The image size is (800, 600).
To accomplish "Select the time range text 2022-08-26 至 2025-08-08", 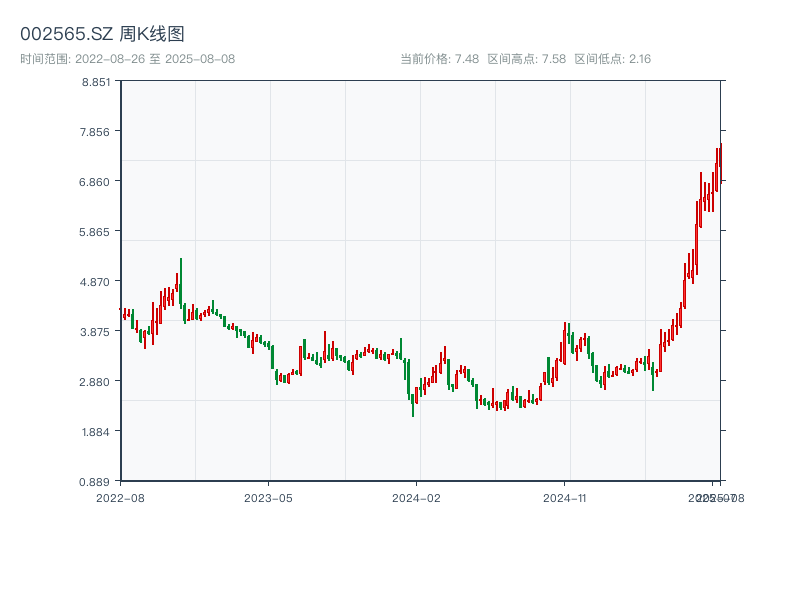I will tap(155, 59).
